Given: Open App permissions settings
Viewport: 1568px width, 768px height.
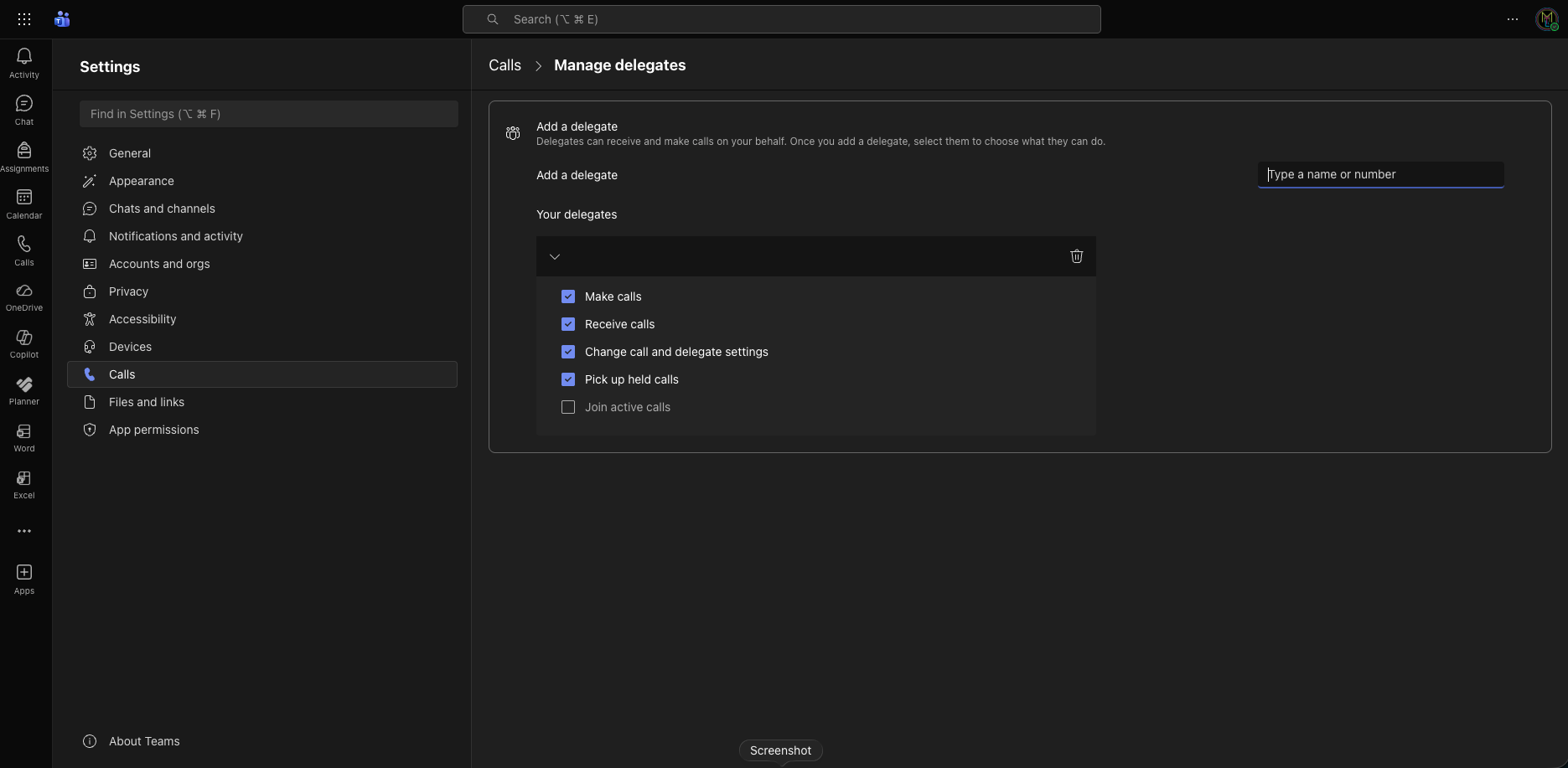Looking at the screenshot, I should click(262, 430).
